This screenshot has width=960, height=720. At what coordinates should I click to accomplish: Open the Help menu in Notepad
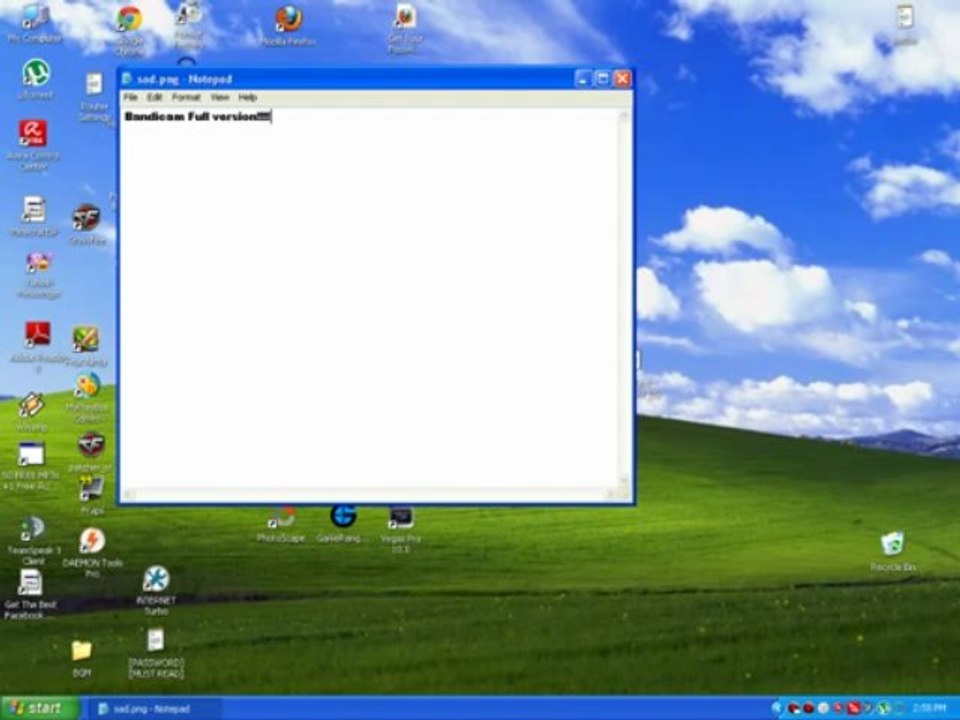pyautogui.click(x=247, y=97)
